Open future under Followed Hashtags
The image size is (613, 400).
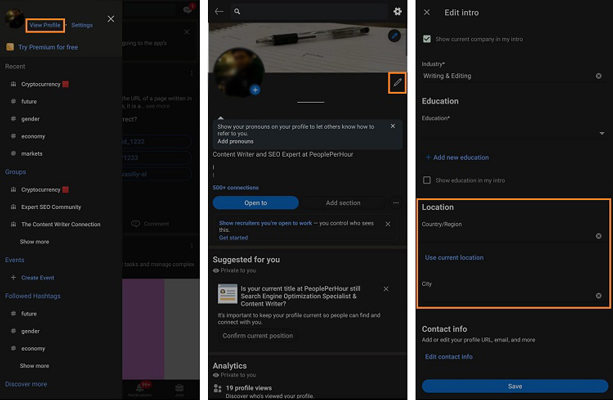point(29,314)
